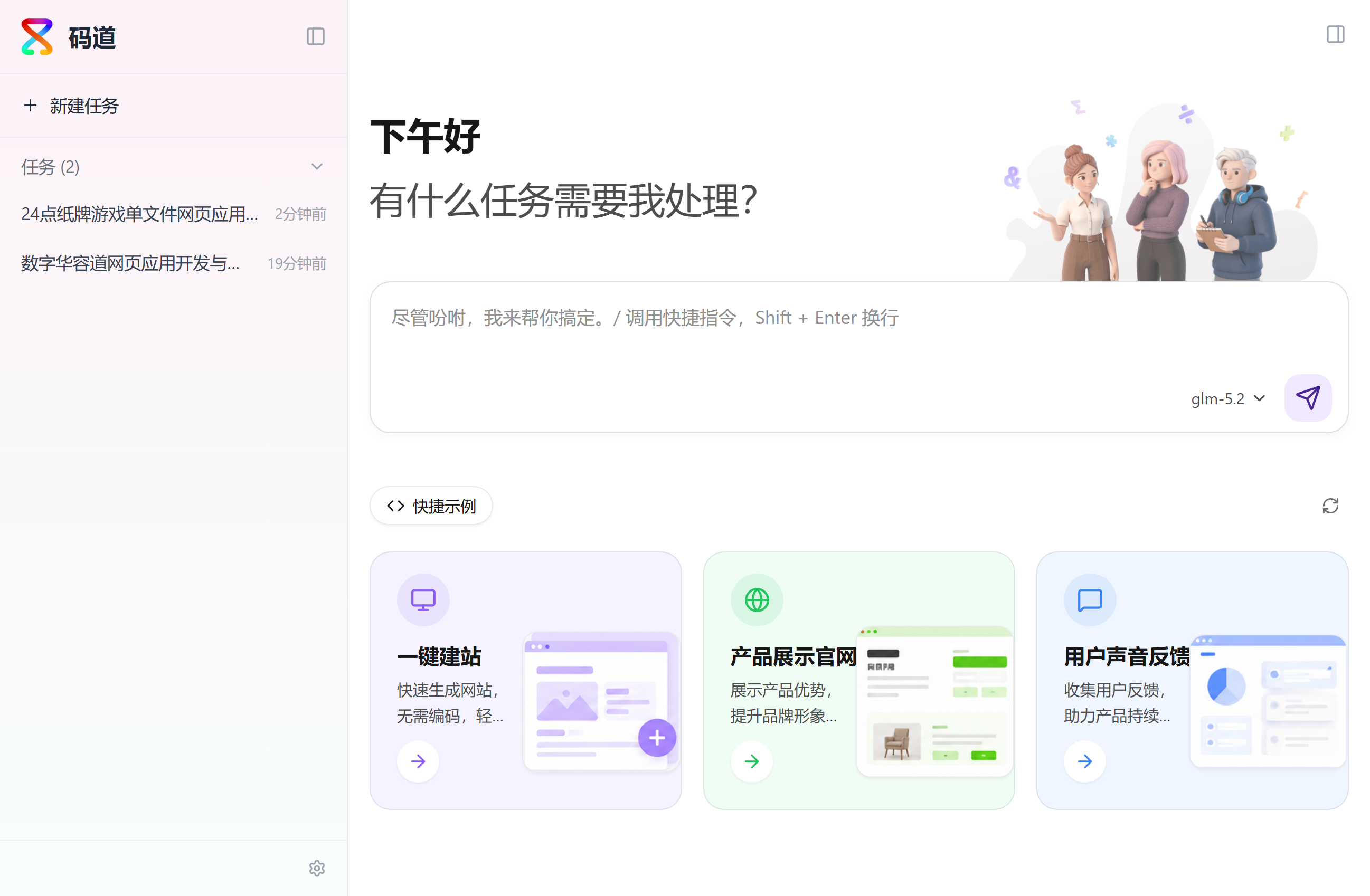
Task: Click the blue arrow on 用户声音反馈 card
Action: tap(1085, 761)
